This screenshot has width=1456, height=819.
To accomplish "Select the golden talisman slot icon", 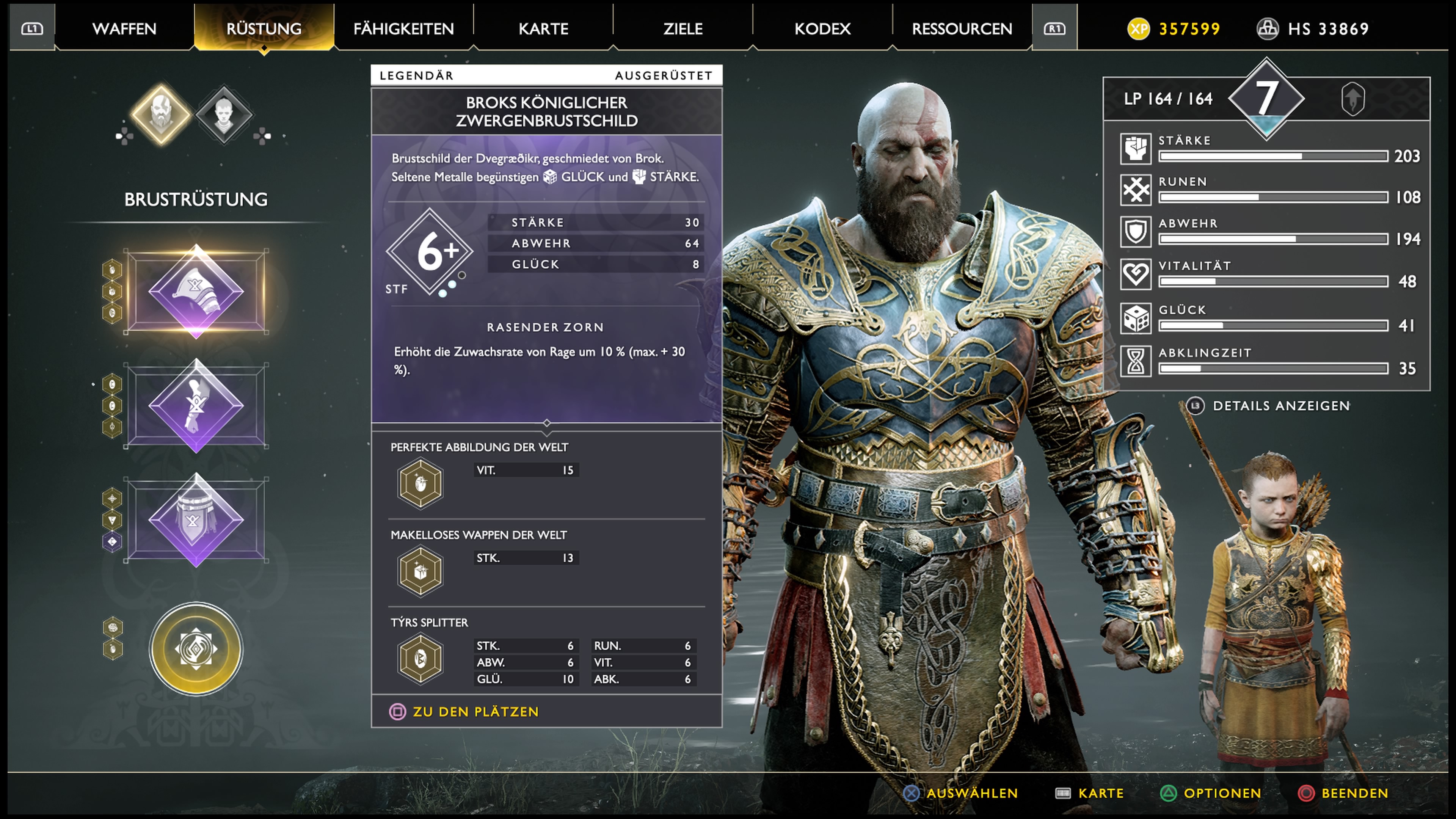I will 196,648.
